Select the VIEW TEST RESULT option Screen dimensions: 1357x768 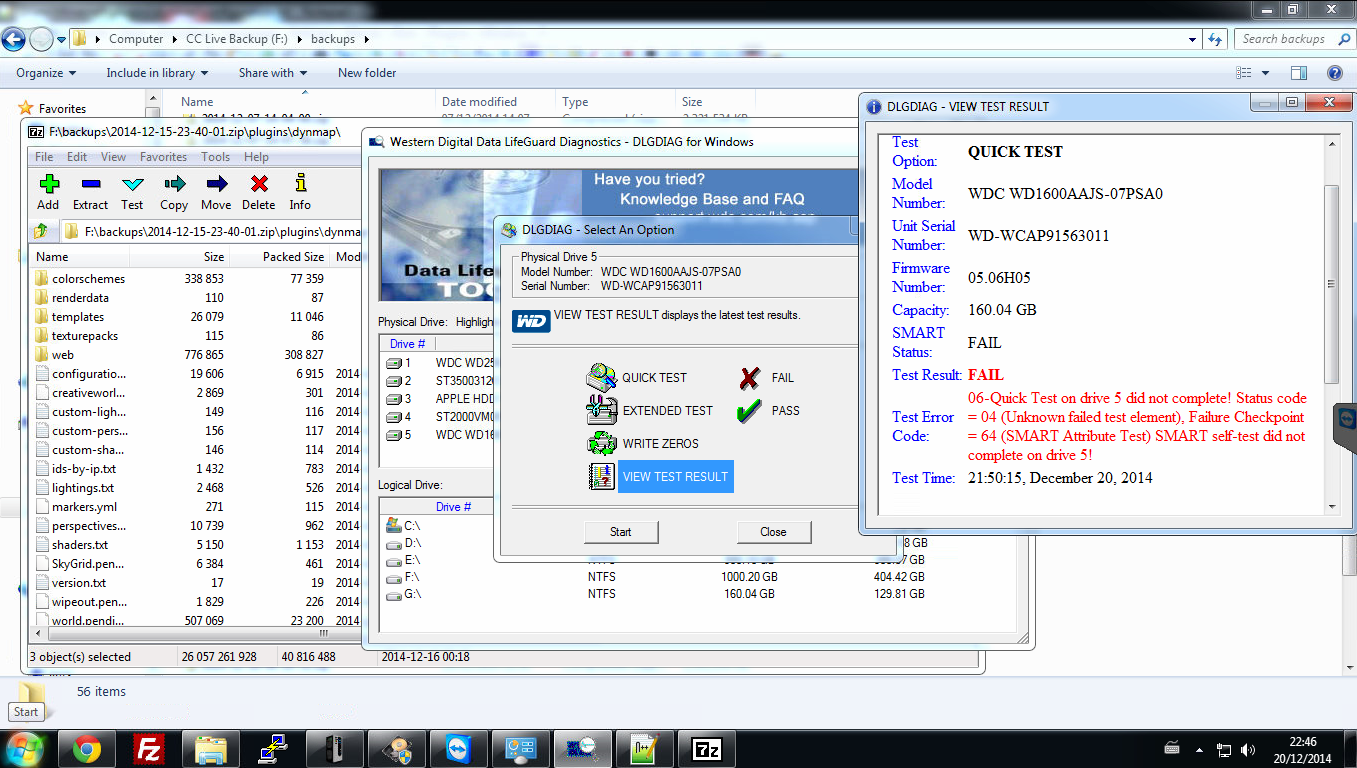(x=675, y=476)
